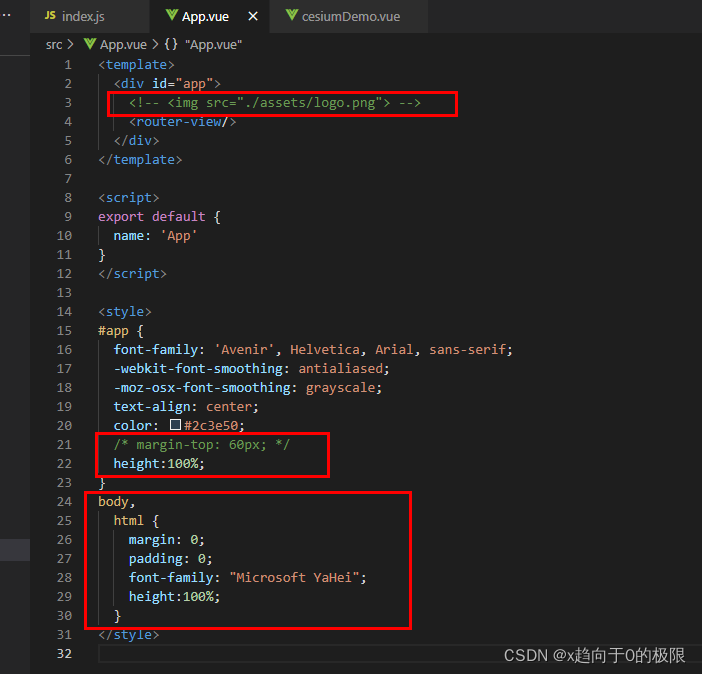Click the name: 'App' line
This screenshot has width=702, height=674.
tap(155, 236)
